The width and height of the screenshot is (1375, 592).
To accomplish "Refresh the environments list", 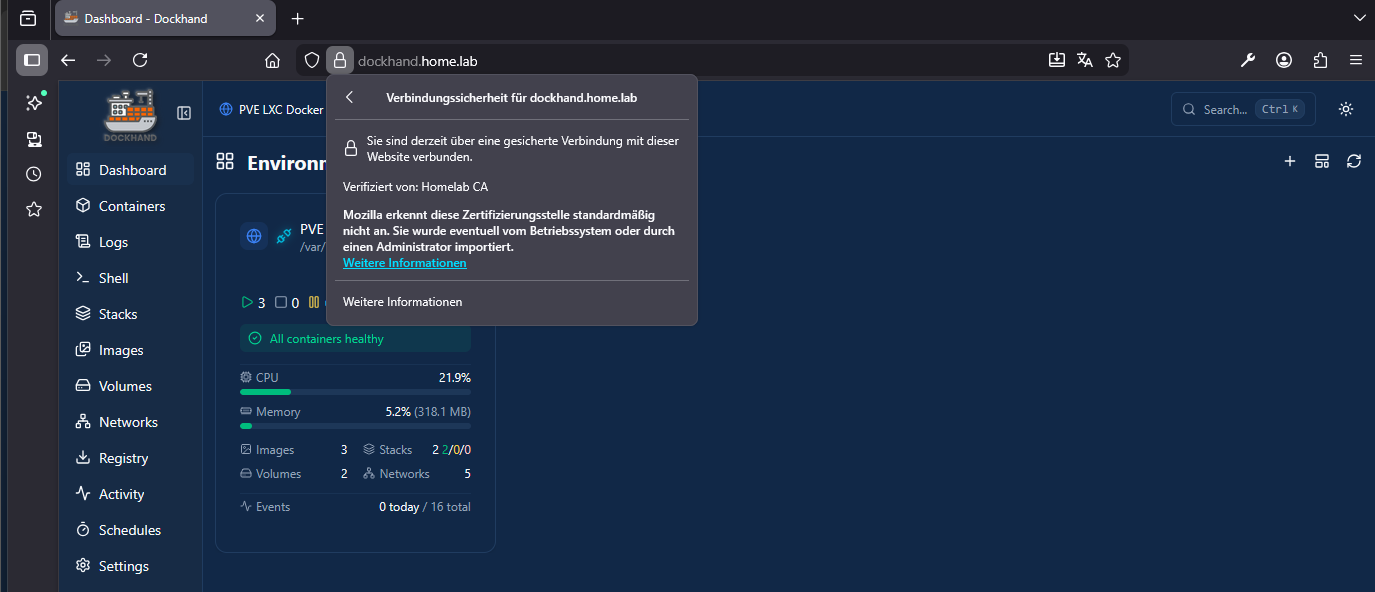I will point(1354,160).
